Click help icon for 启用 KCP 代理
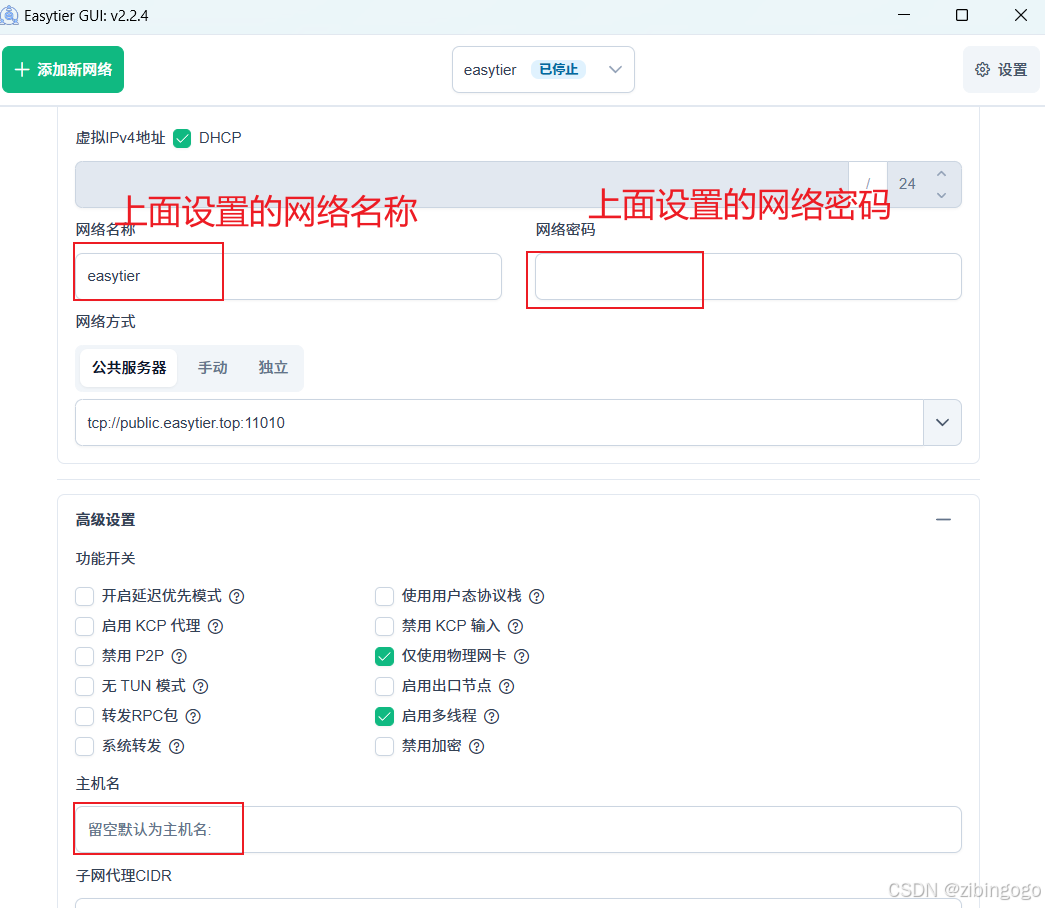The height and width of the screenshot is (908, 1045). (215, 626)
